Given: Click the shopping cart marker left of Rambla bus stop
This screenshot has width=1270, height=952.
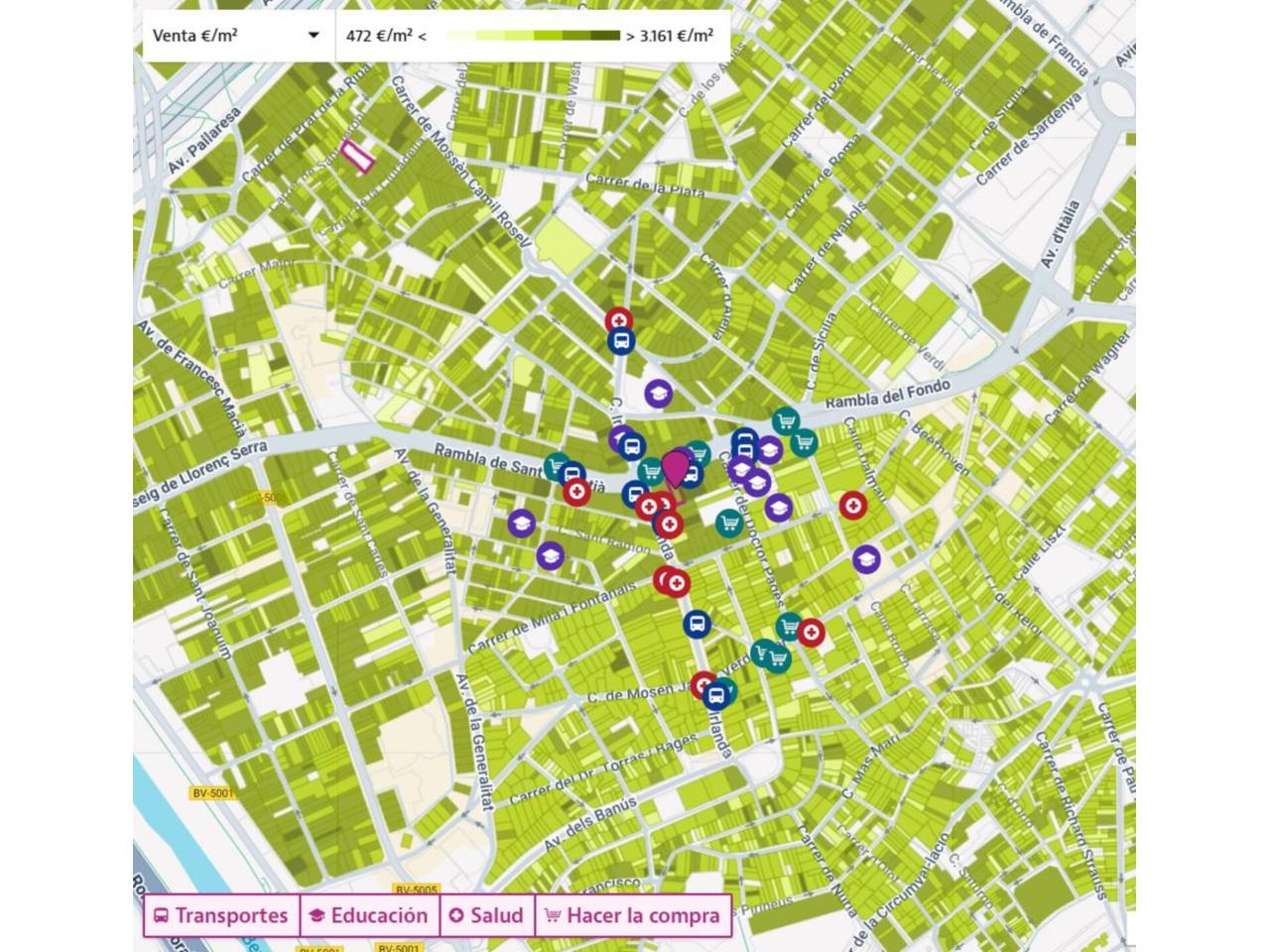Looking at the screenshot, I should pos(557,466).
